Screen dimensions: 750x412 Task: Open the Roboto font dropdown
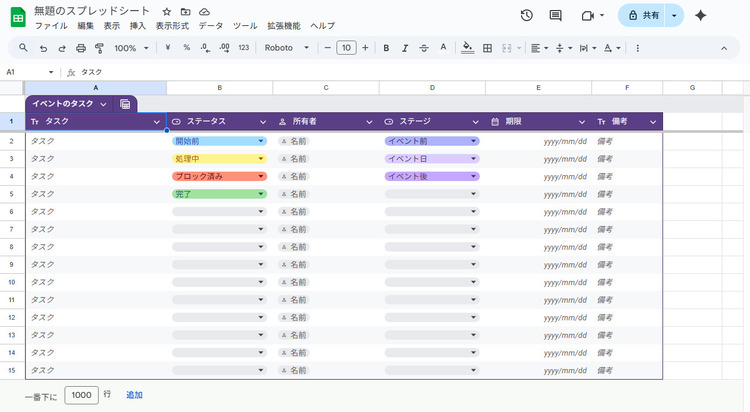287,48
